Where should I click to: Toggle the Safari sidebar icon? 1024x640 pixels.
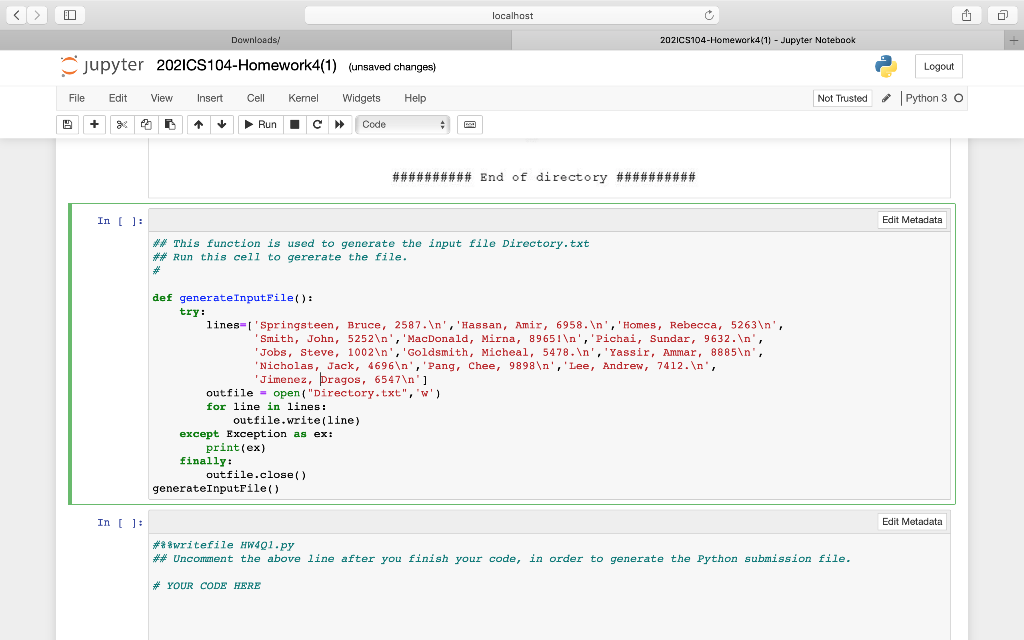(x=70, y=14)
